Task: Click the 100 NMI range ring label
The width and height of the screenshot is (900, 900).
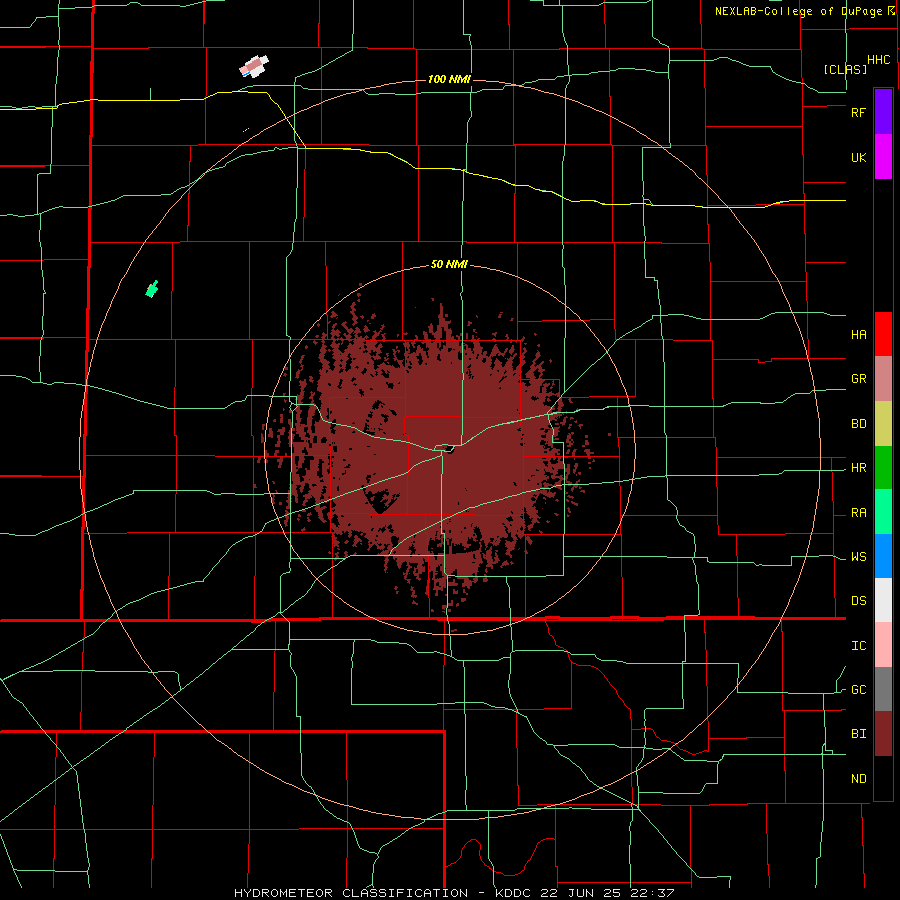Action: (449, 79)
